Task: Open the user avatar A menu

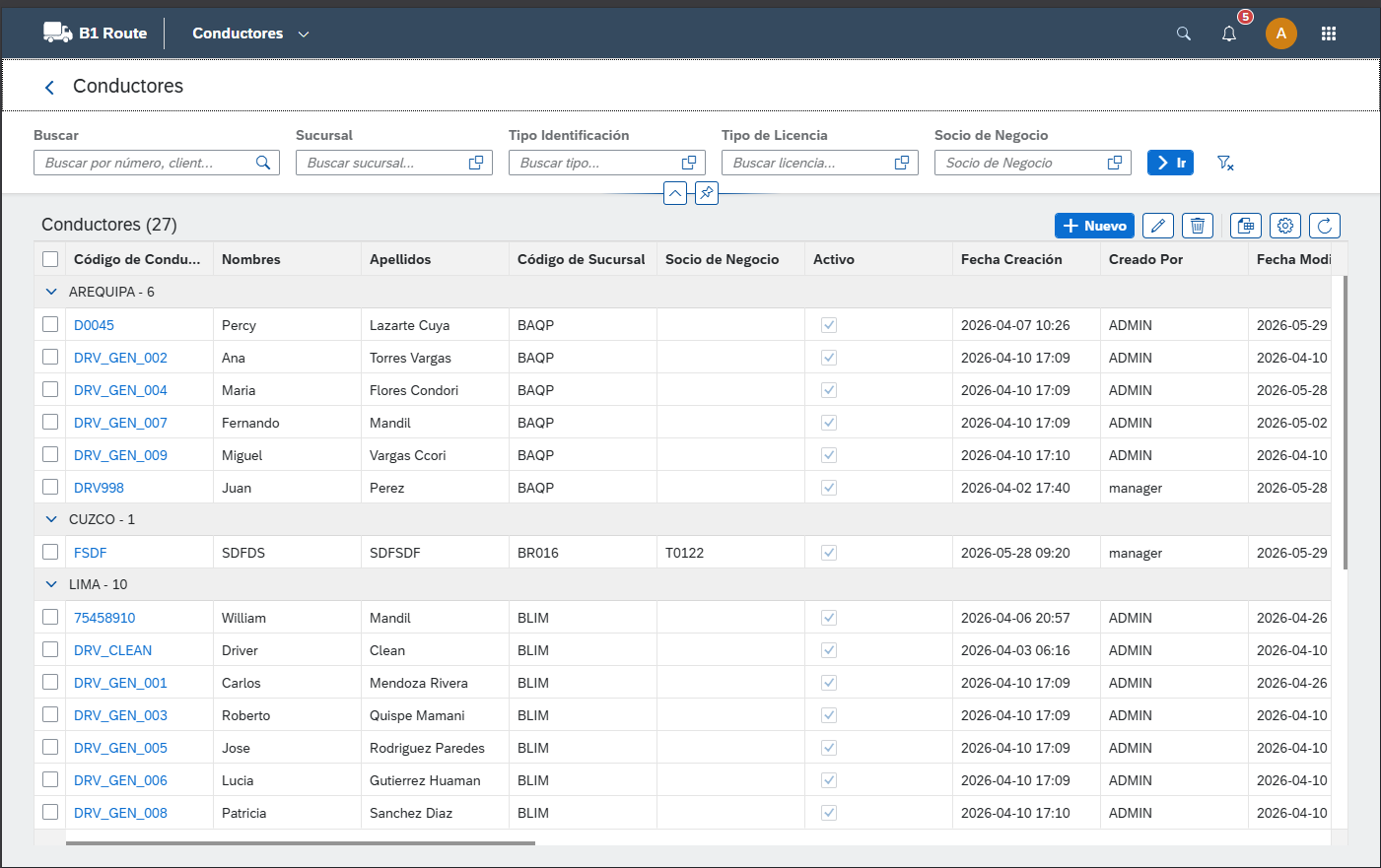Action: pos(1281,33)
